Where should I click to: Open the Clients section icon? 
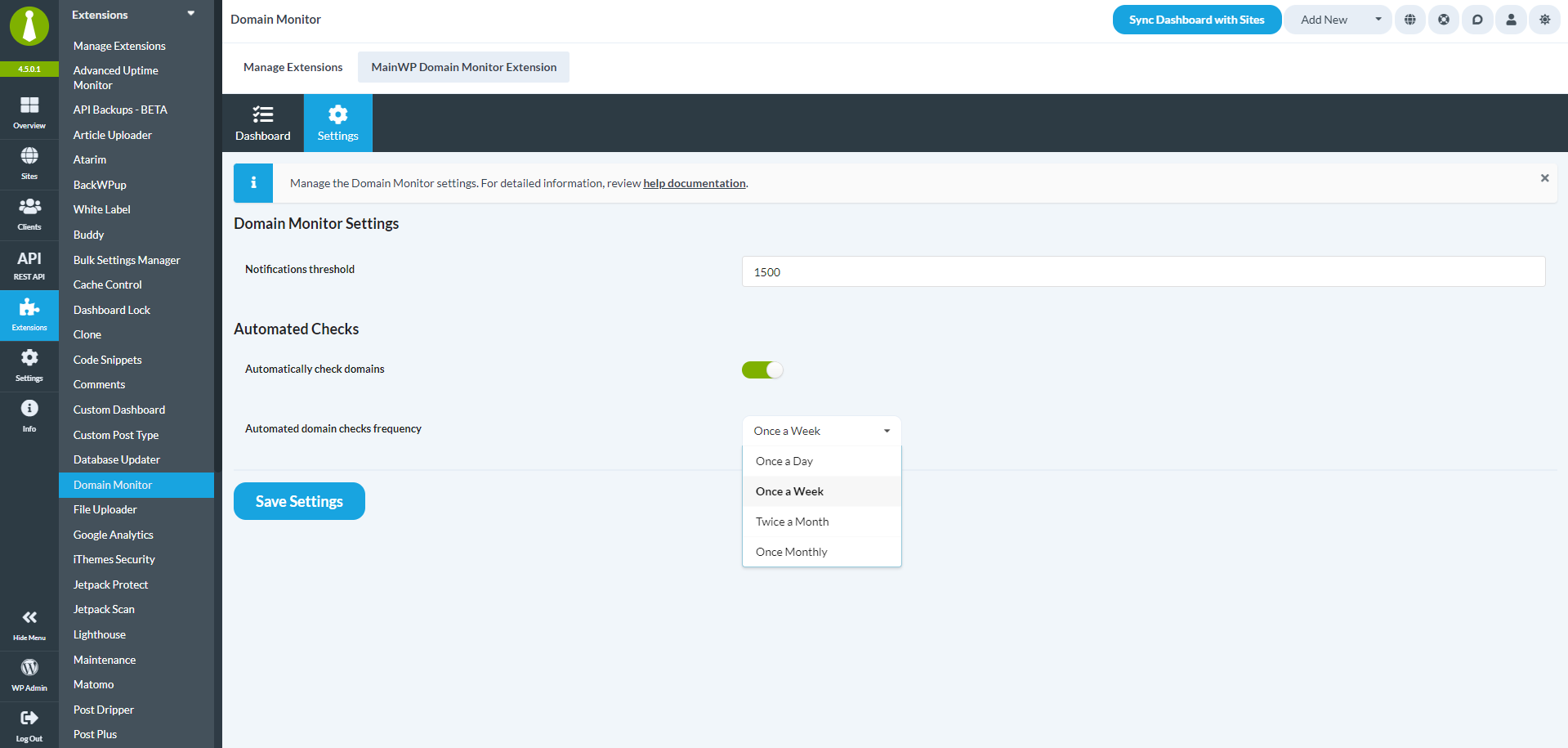29,206
